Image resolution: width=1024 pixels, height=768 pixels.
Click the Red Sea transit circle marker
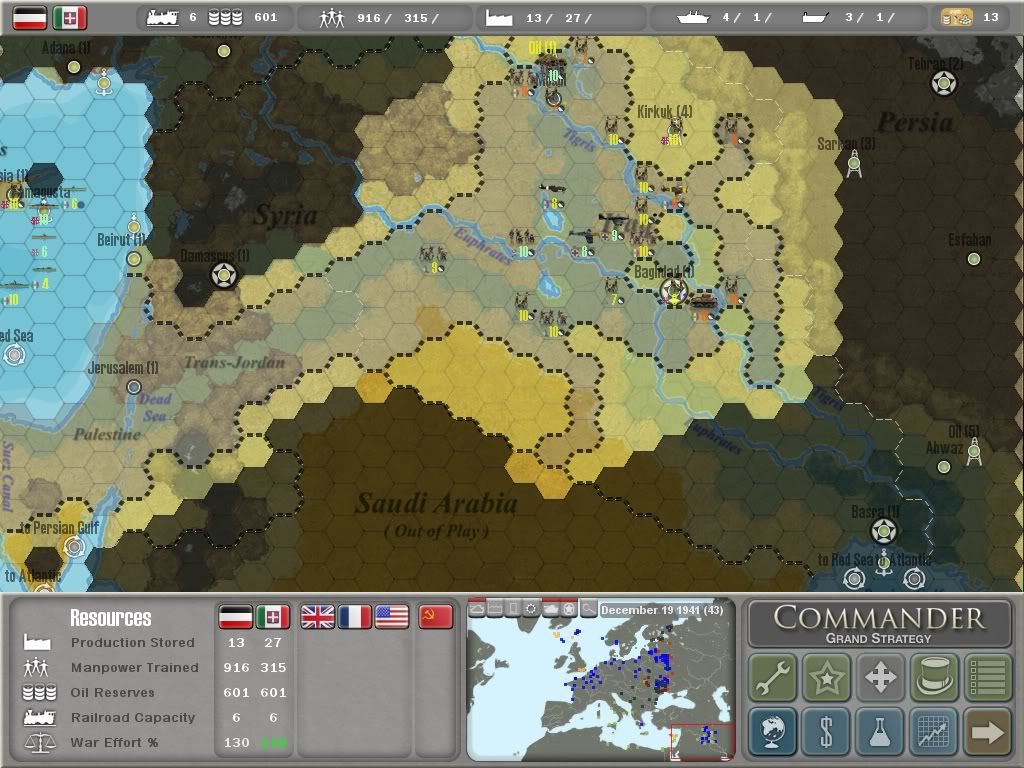point(14,355)
